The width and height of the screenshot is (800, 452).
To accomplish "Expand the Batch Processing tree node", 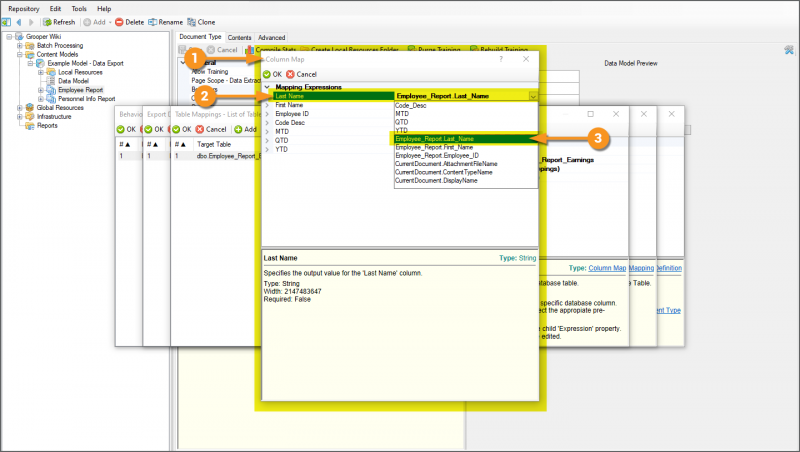I will tap(20, 46).
